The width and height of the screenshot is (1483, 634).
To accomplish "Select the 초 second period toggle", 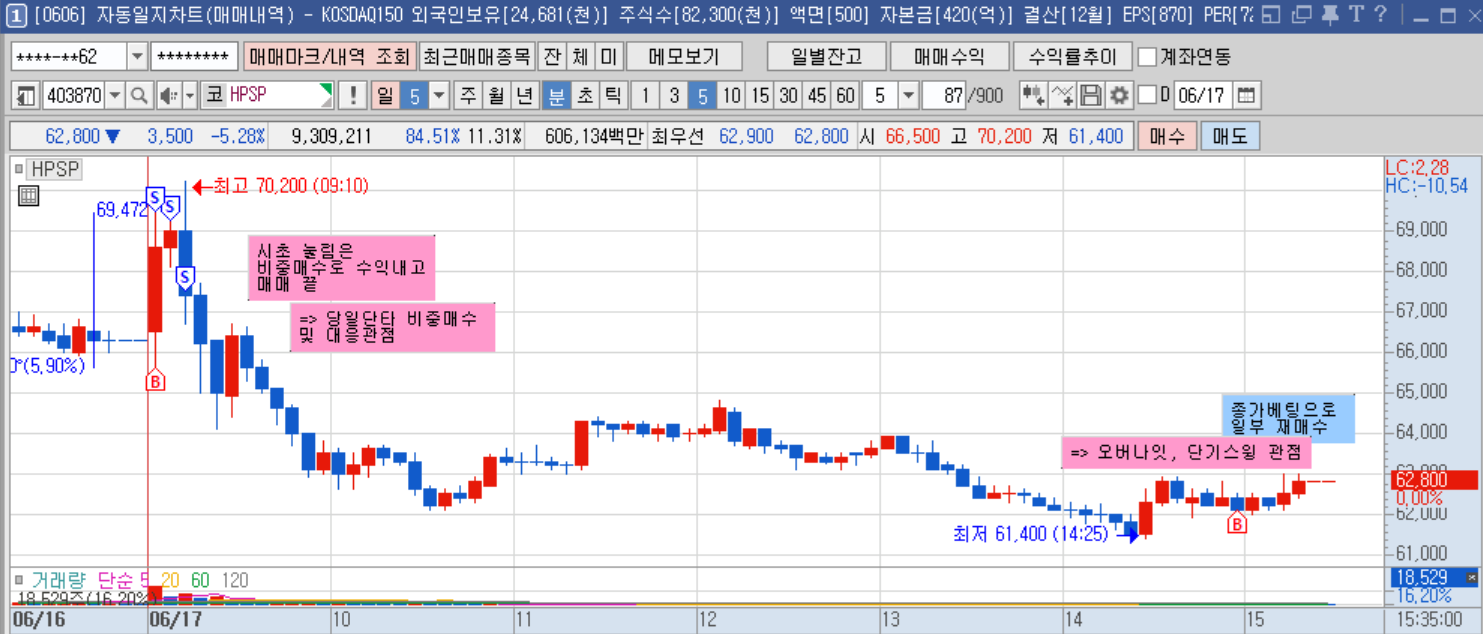I will (x=584, y=96).
